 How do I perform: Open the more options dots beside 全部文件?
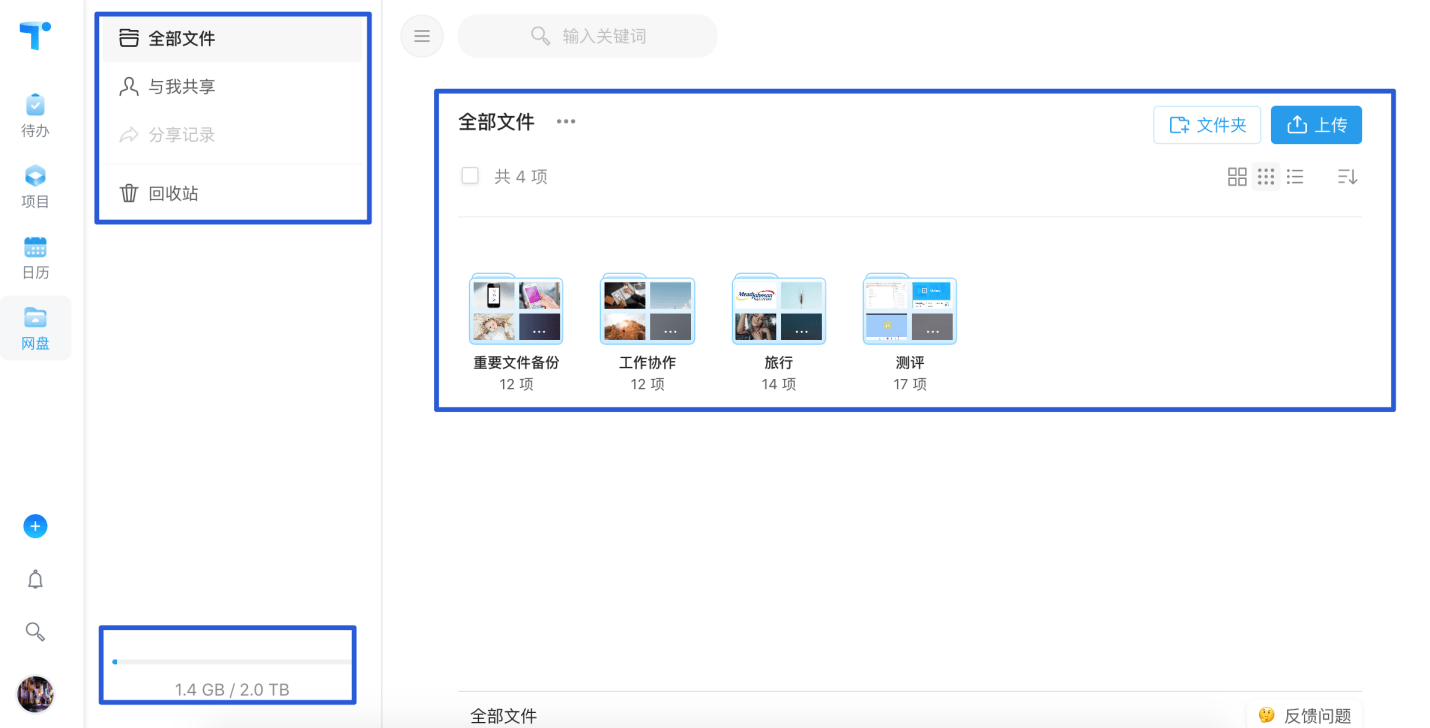point(566,122)
